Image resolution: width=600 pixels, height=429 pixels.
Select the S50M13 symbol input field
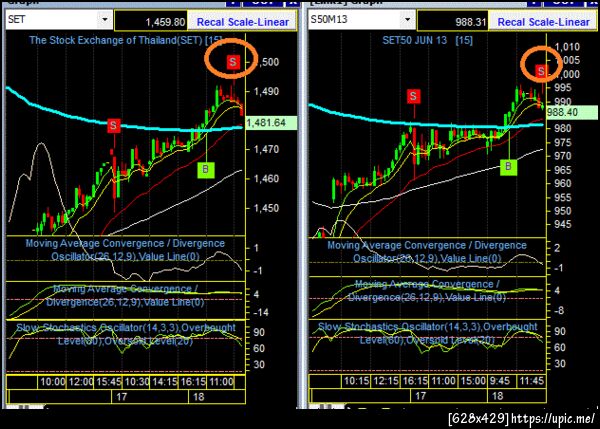(355, 19)
